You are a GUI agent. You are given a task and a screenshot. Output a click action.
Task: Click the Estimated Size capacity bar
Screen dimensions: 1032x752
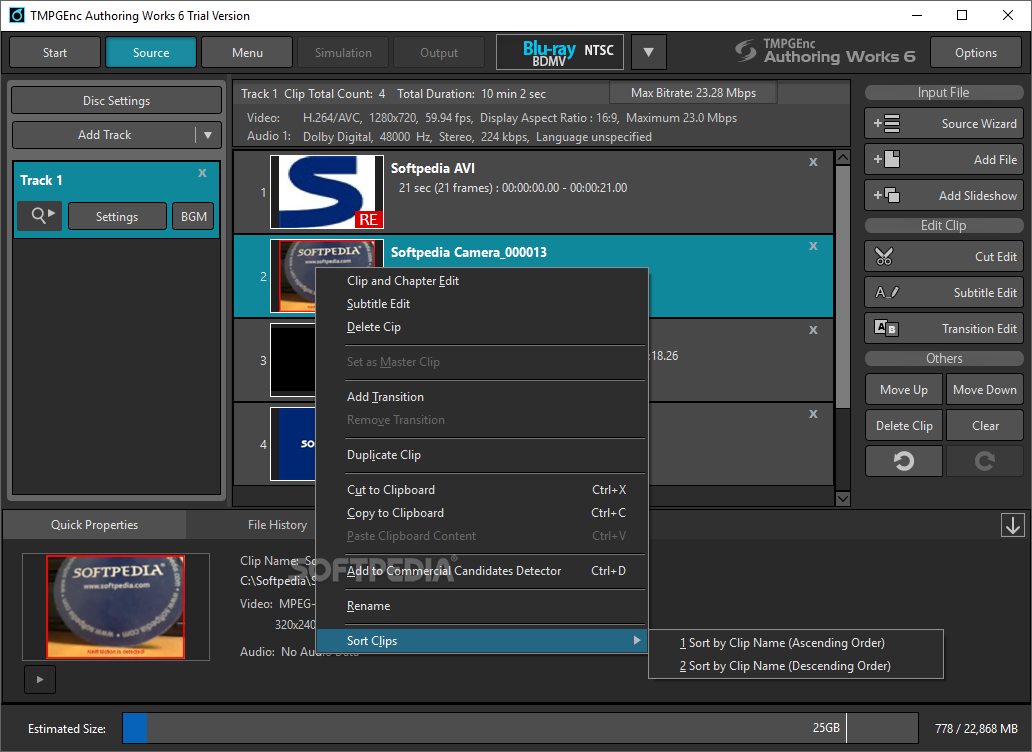pyautogui.click(x=520, y=728)
